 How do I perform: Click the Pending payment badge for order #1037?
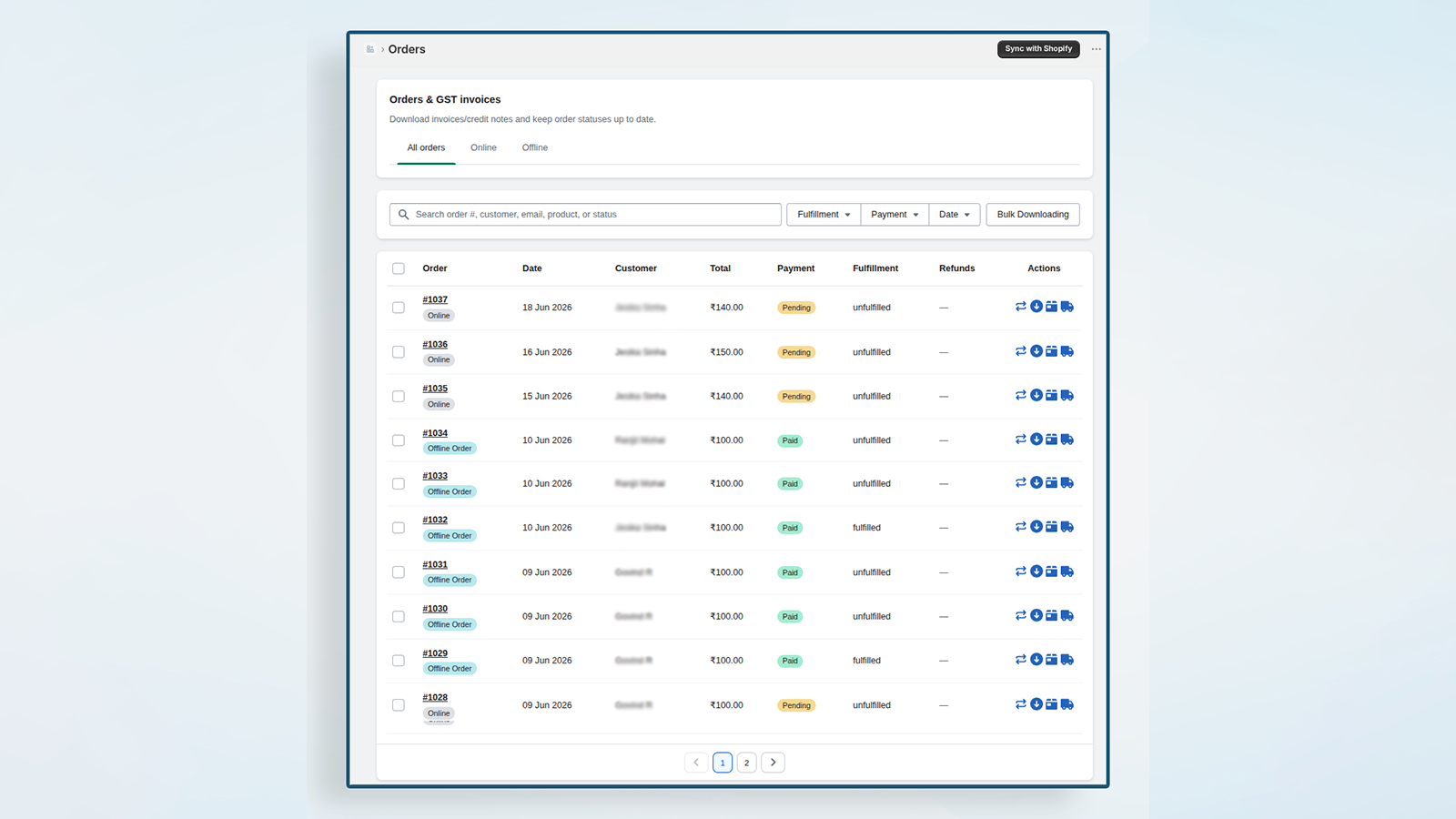796,308
